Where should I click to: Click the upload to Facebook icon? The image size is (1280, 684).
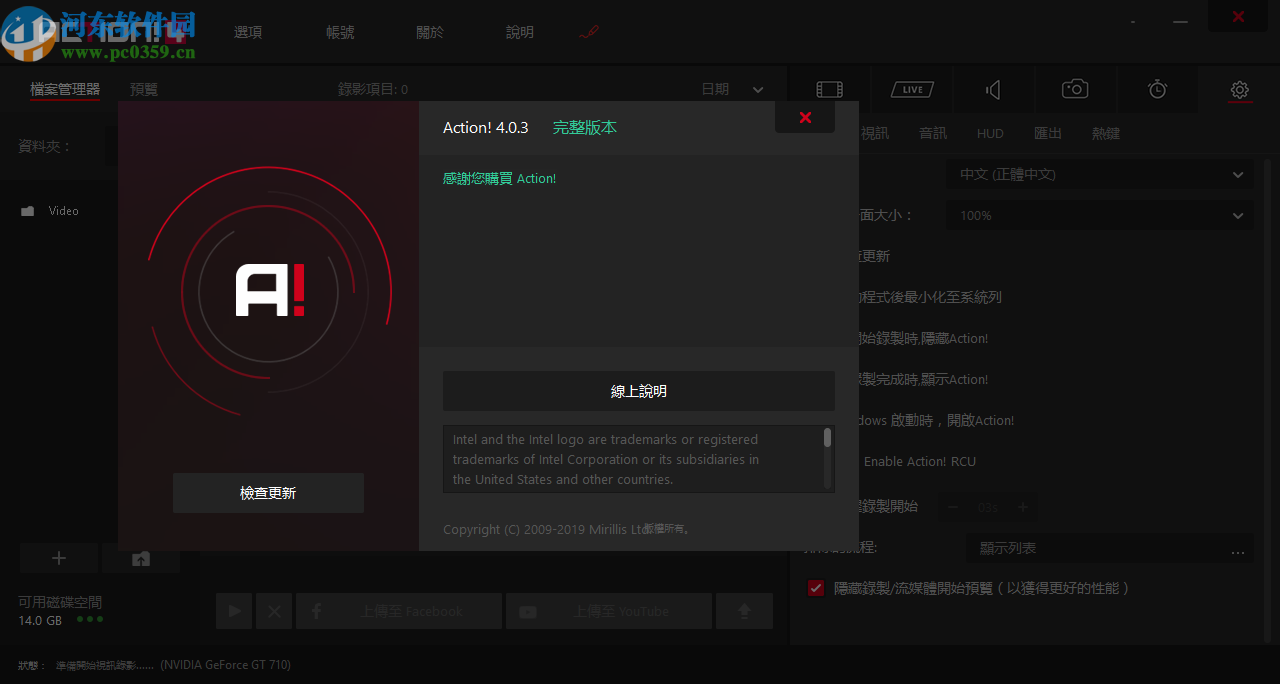317,611
